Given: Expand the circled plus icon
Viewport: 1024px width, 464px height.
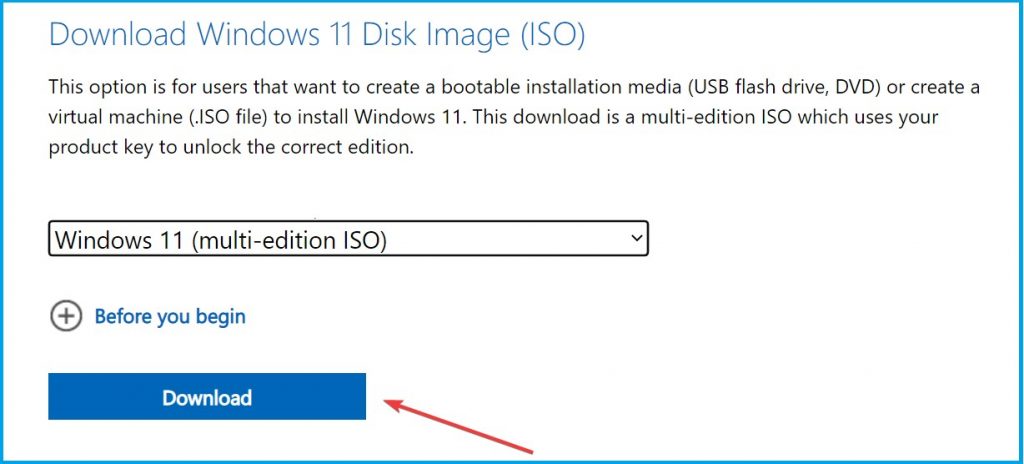Looking at the screenshot, I should [x=66, y=317].
